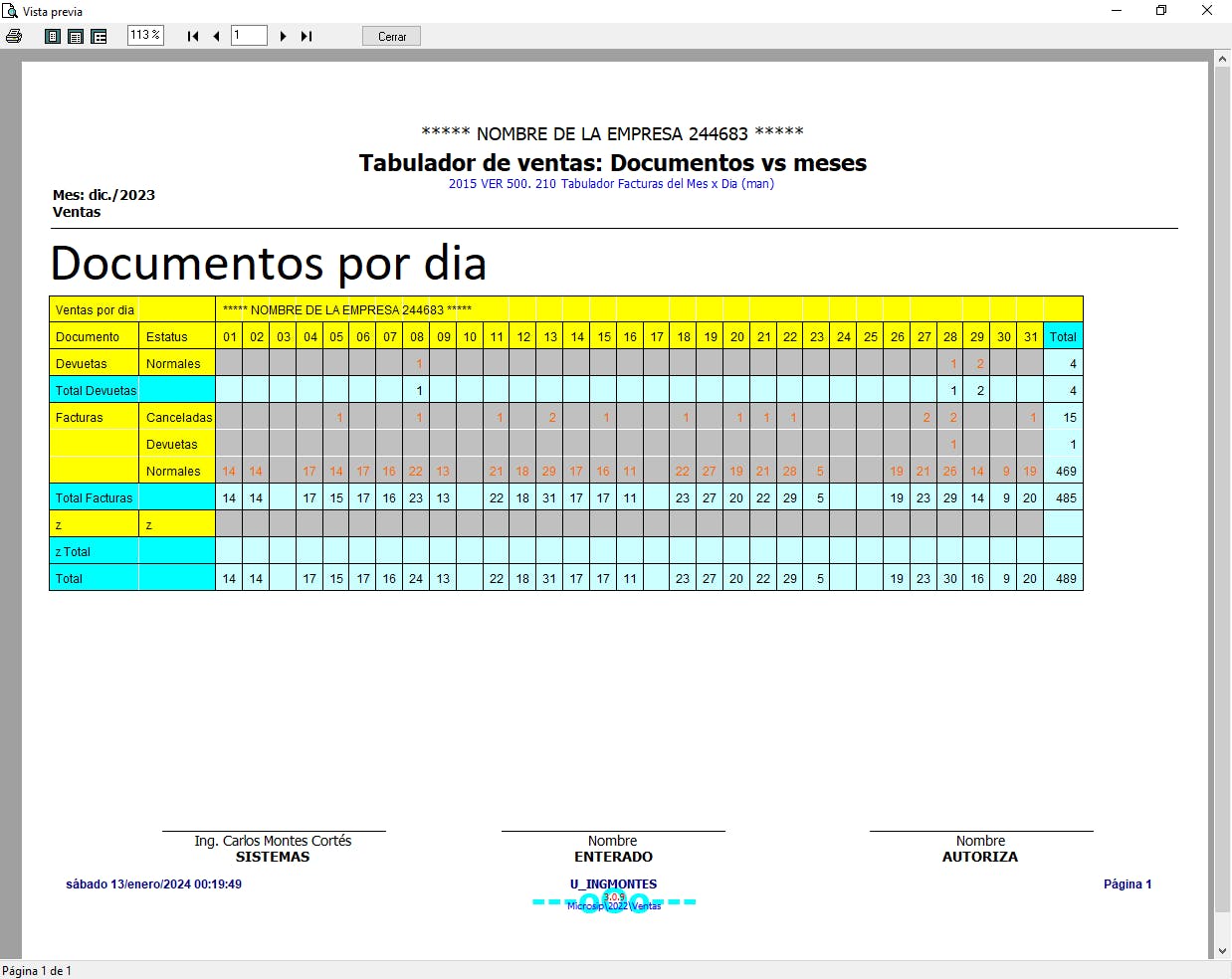This screenshot has height=979, width=1232.
Task: Go to the next page
Action: coord(283,36)
